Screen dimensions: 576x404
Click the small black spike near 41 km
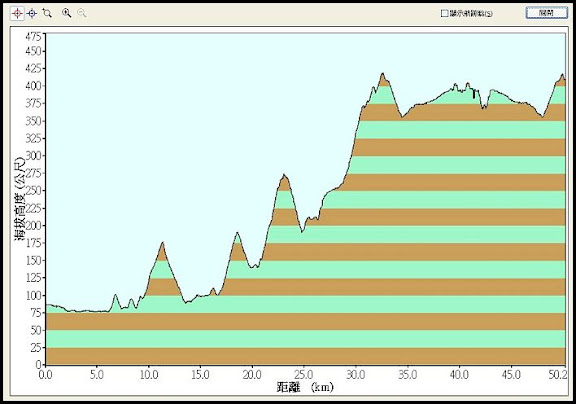[474, 94]
